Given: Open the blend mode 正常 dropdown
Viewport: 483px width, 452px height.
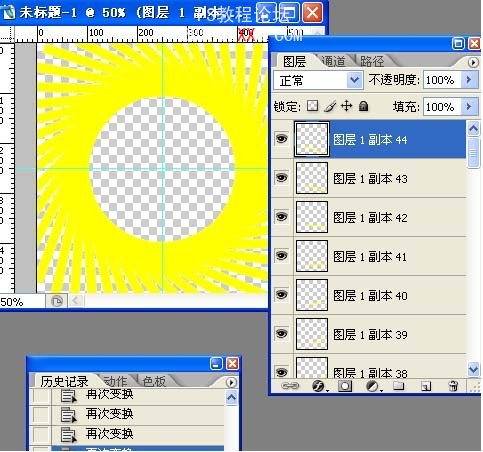Looking at the screenshot, I should coord(354,80).
